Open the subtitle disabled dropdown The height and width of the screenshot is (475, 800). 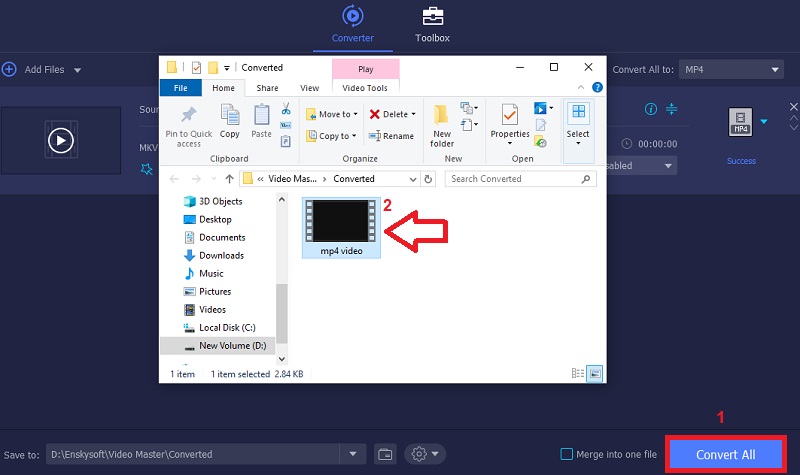(x=642, y=166)
